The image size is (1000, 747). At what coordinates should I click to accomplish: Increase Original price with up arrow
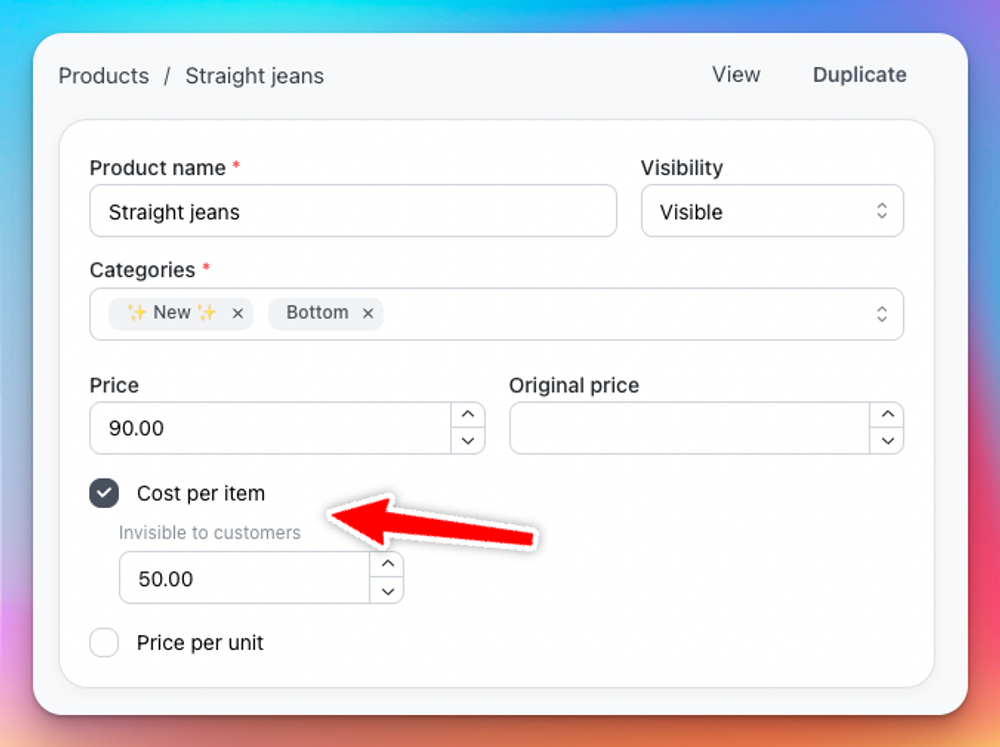click(x=887, y=415)
